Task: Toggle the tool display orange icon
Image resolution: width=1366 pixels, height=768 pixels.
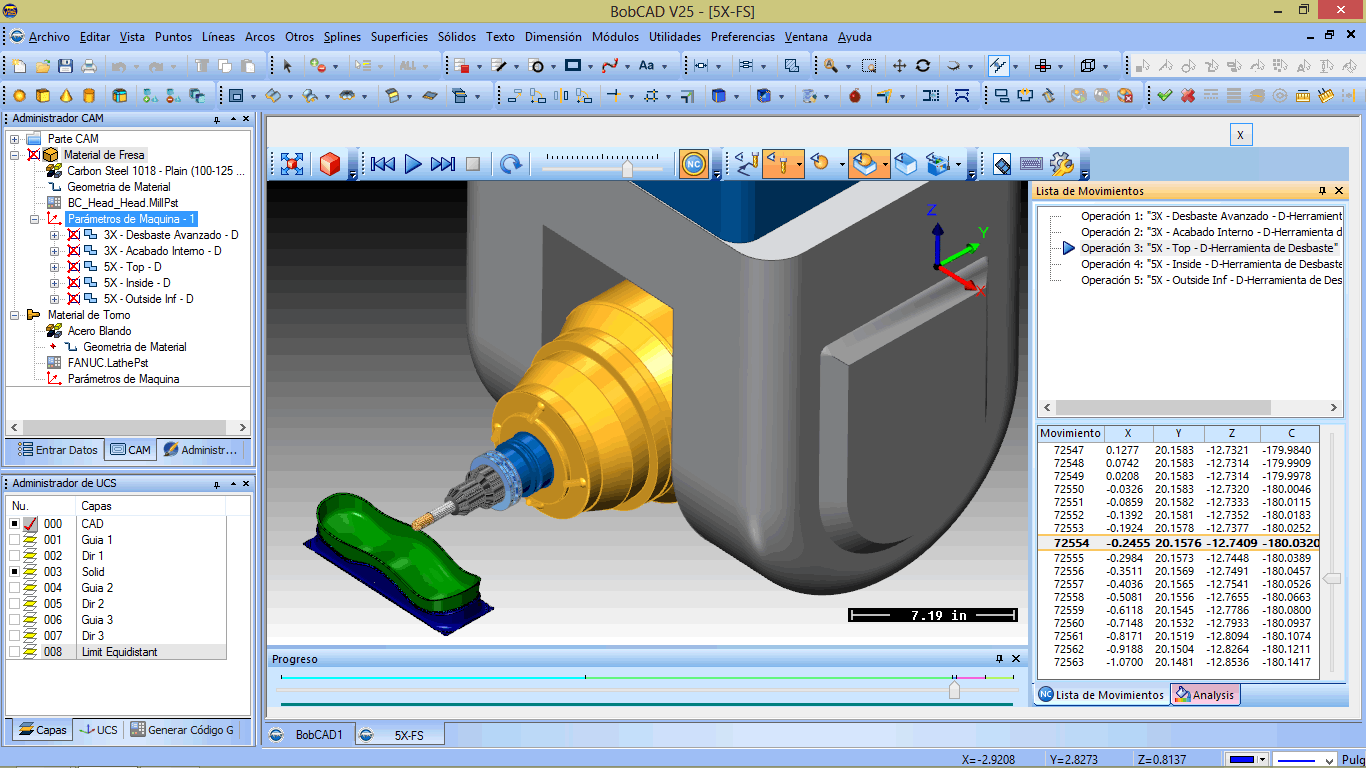Action: coord(783,164)
